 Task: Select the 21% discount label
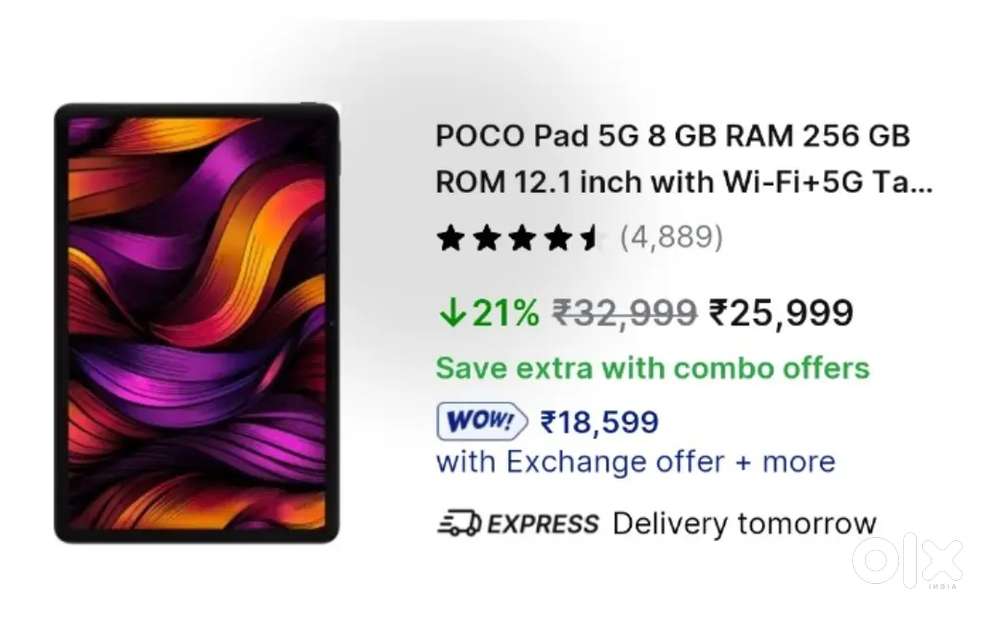coord(504,314)
